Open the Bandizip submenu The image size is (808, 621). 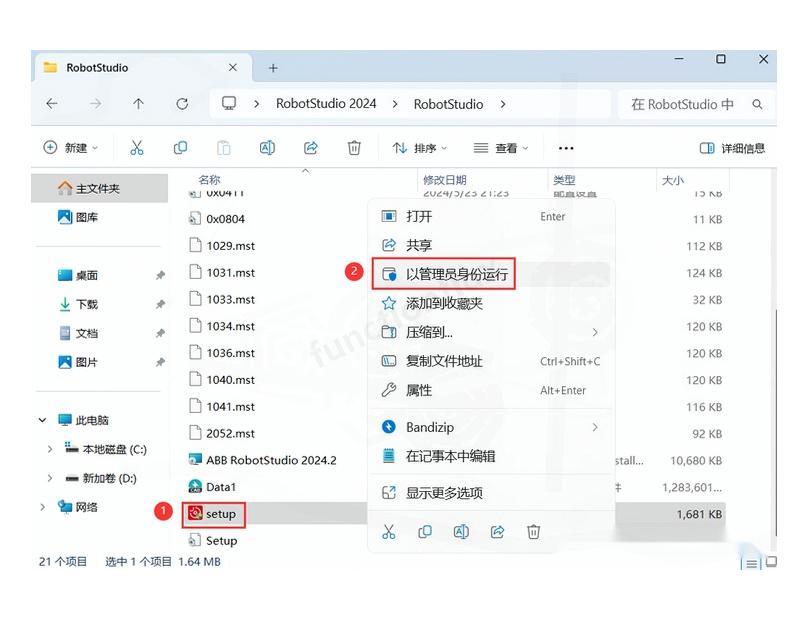(492, 427)
